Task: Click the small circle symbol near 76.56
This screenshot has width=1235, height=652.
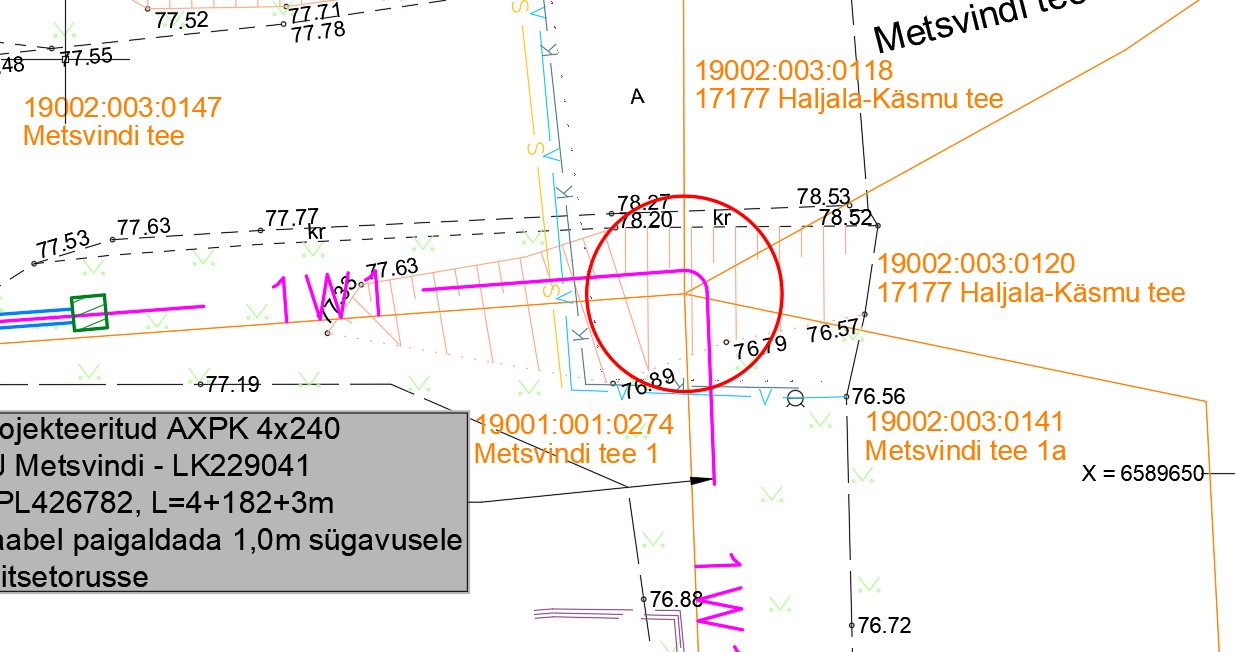Action: click(795, 399)
